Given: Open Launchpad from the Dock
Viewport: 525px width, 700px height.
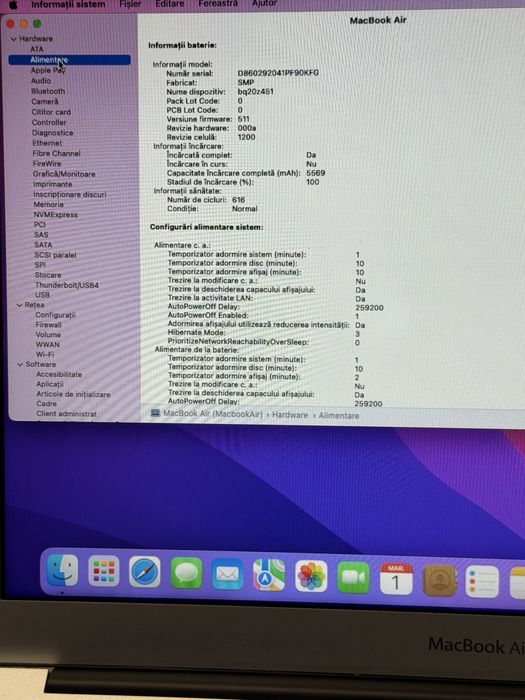Looking at the screenshot, I should click(104, 571).
